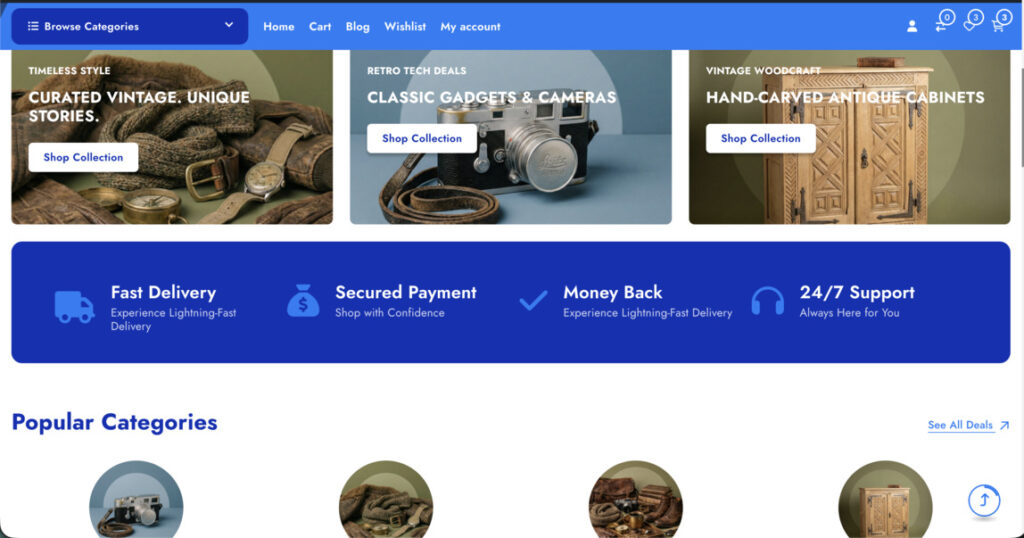Shop Collection on the vintage watch banner
Viewport: 1024px width, 538px height.
83,157
